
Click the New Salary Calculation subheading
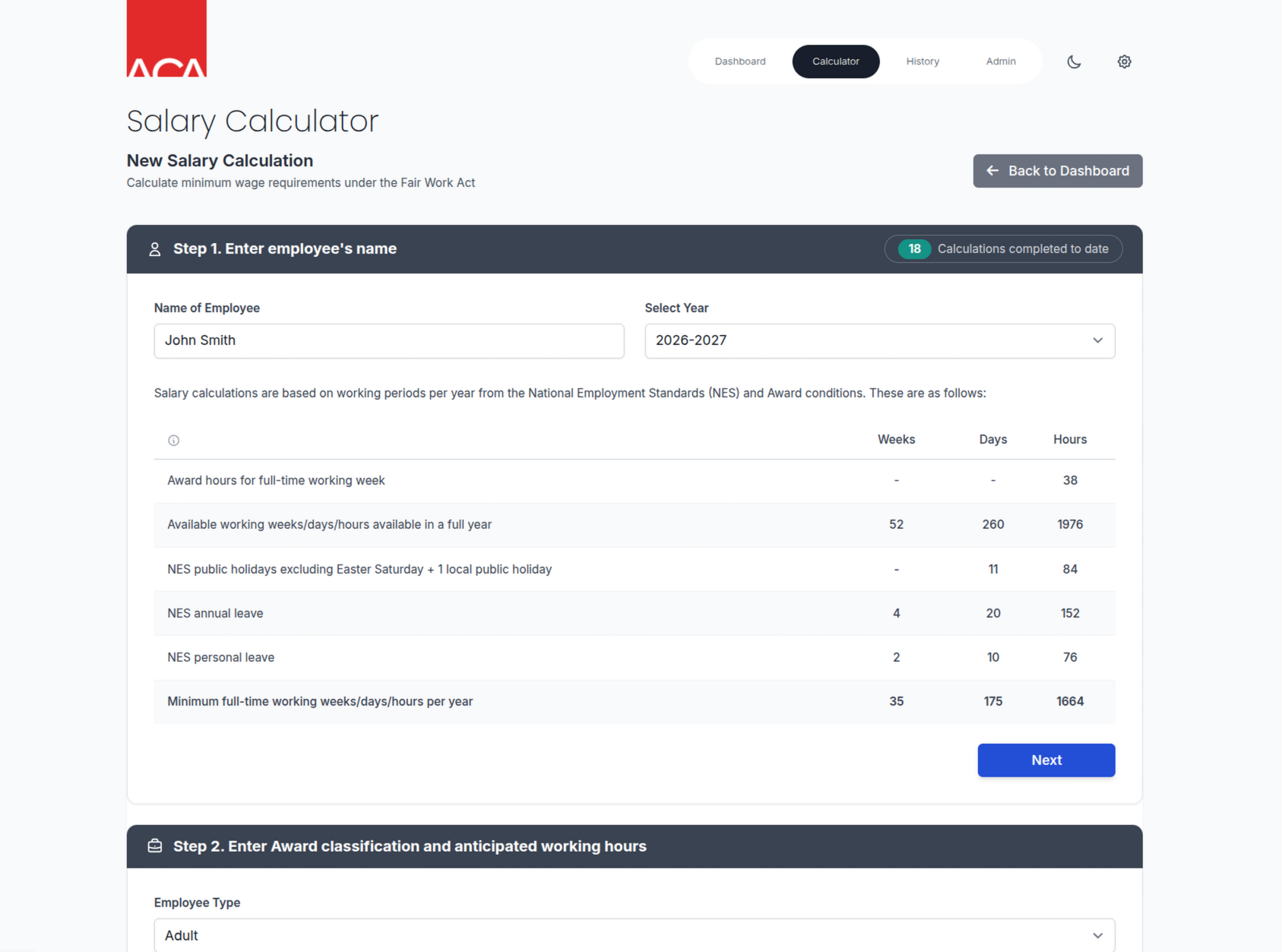click(220, 161)
